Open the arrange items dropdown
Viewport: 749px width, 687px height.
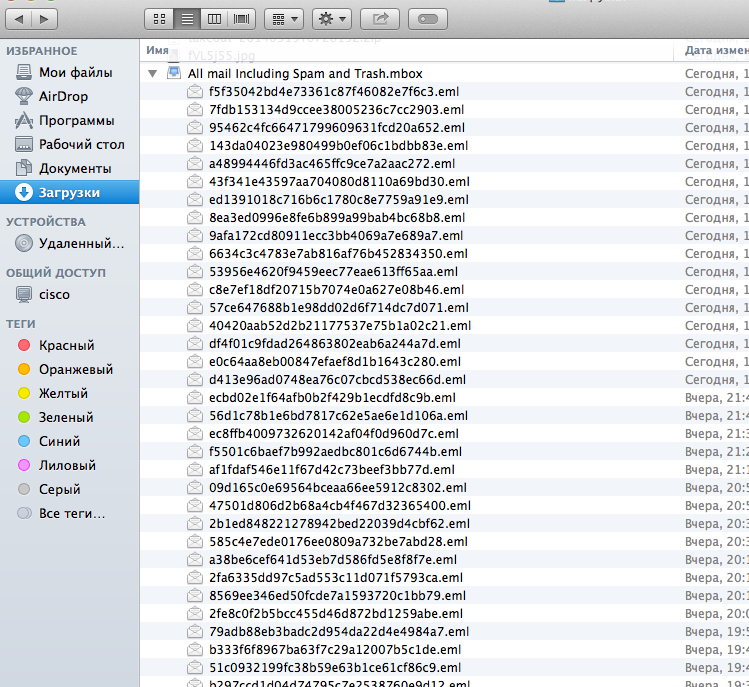coord(285,18)
